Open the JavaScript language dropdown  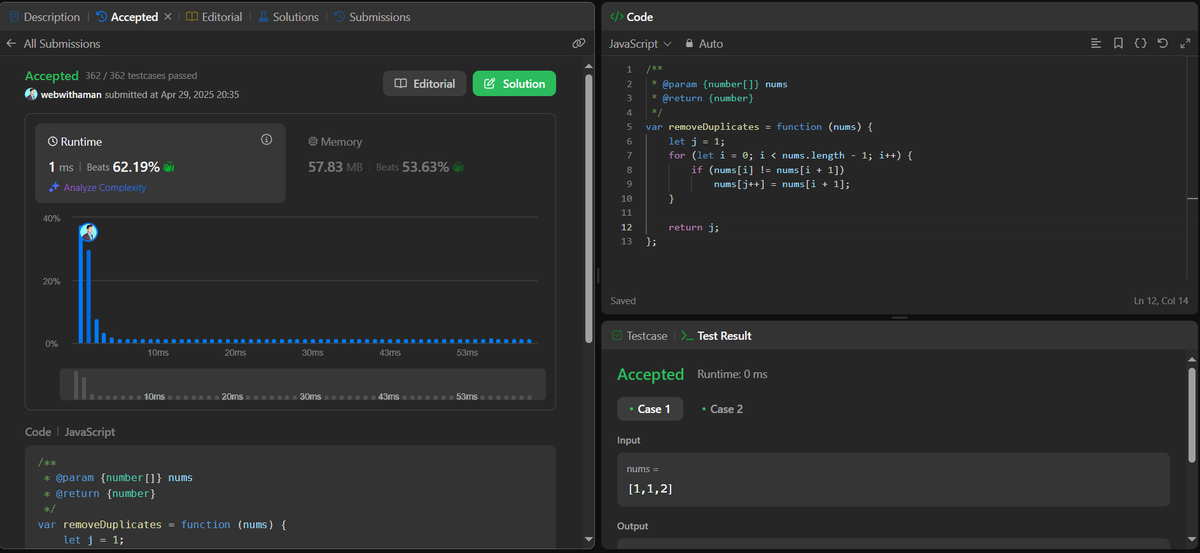(640, 44)
